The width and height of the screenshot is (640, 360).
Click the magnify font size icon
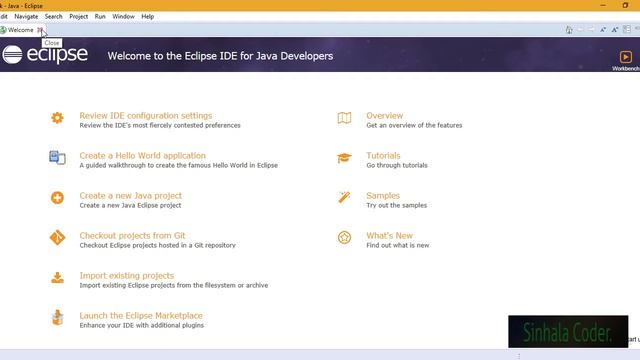tap(615, 29)
